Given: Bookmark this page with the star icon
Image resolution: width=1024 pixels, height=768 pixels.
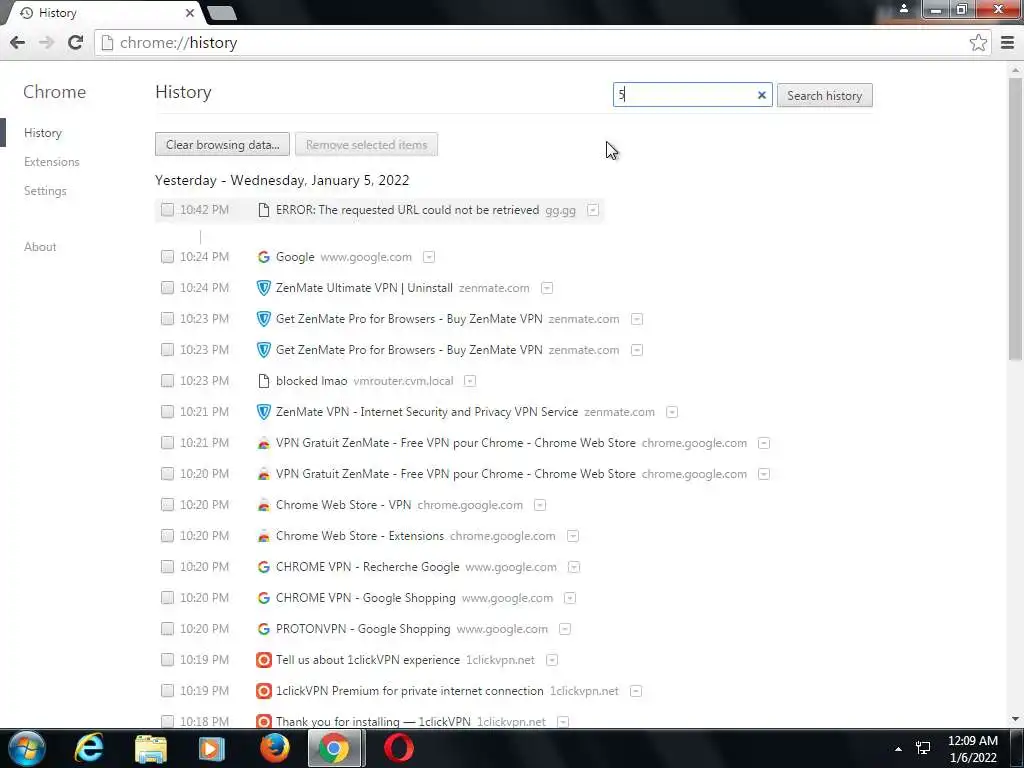Looking at the screenshot, I should click(x=978, y=42).
